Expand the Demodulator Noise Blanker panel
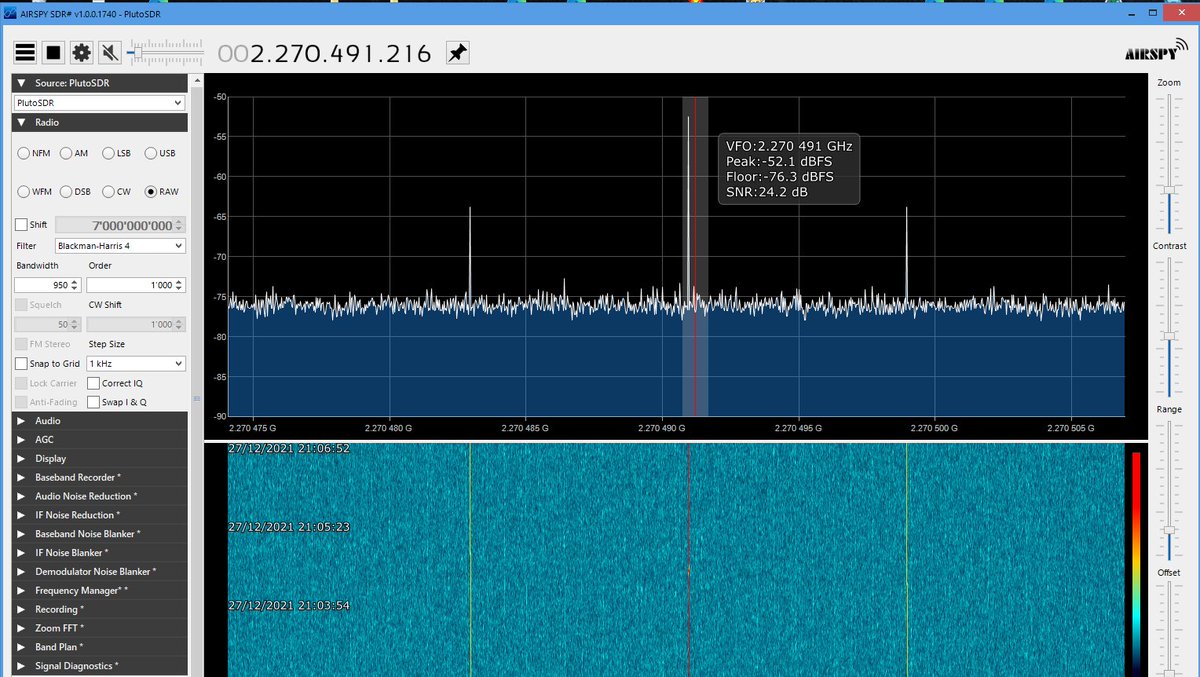This screenshot has width=1200, height=677. tap(99, 572)
